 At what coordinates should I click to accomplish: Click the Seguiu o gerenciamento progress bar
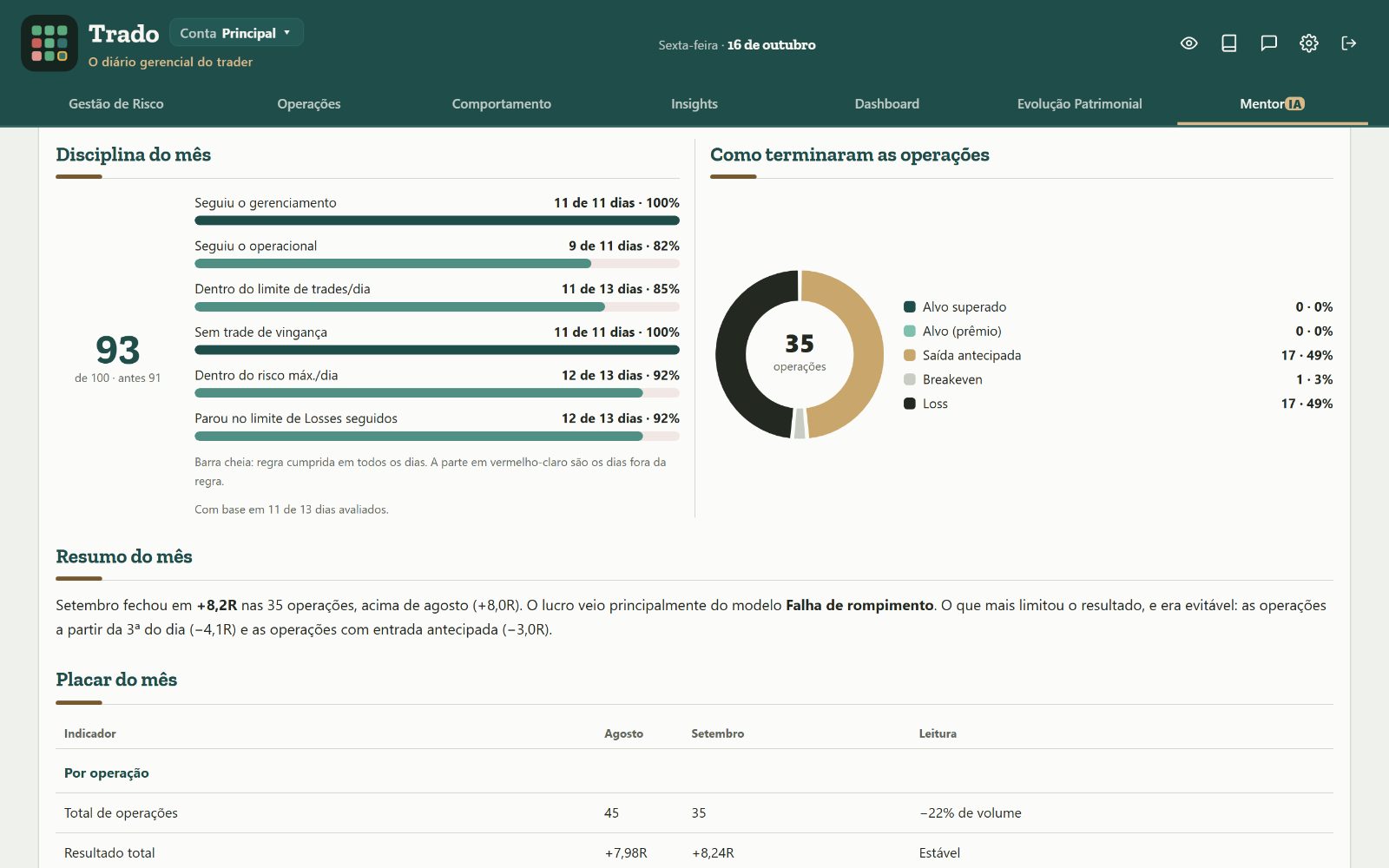pyautogui.click(x=437, y=220)
